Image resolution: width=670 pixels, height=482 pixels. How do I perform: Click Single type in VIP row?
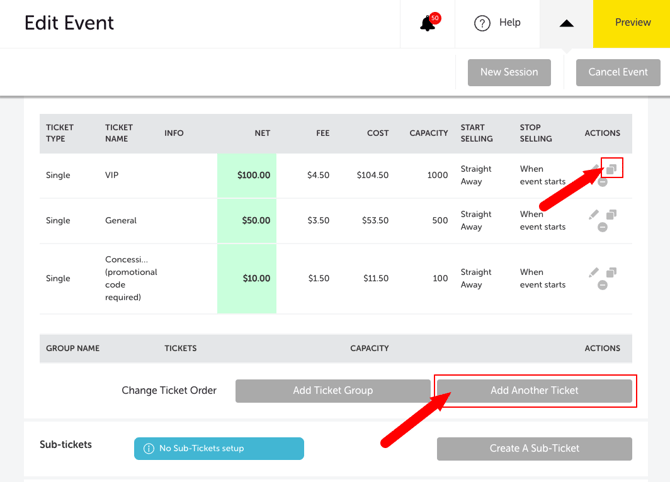pos(58,175)
